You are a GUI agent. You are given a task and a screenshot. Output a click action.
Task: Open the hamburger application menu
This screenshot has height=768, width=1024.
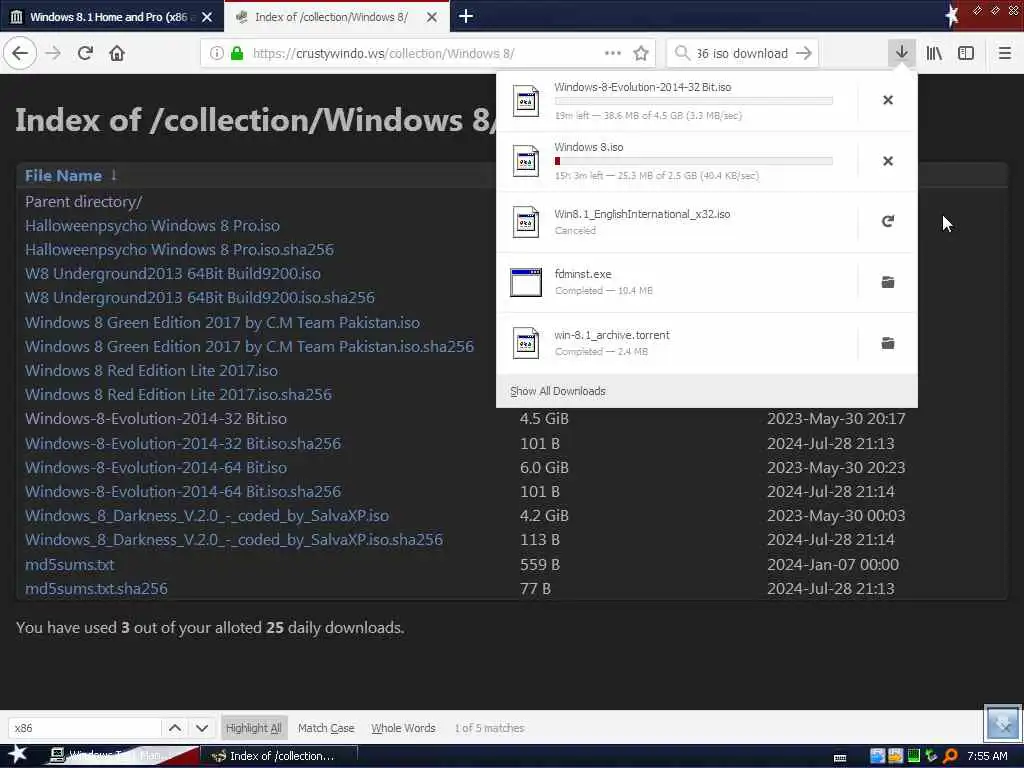tap(1004, 53)
